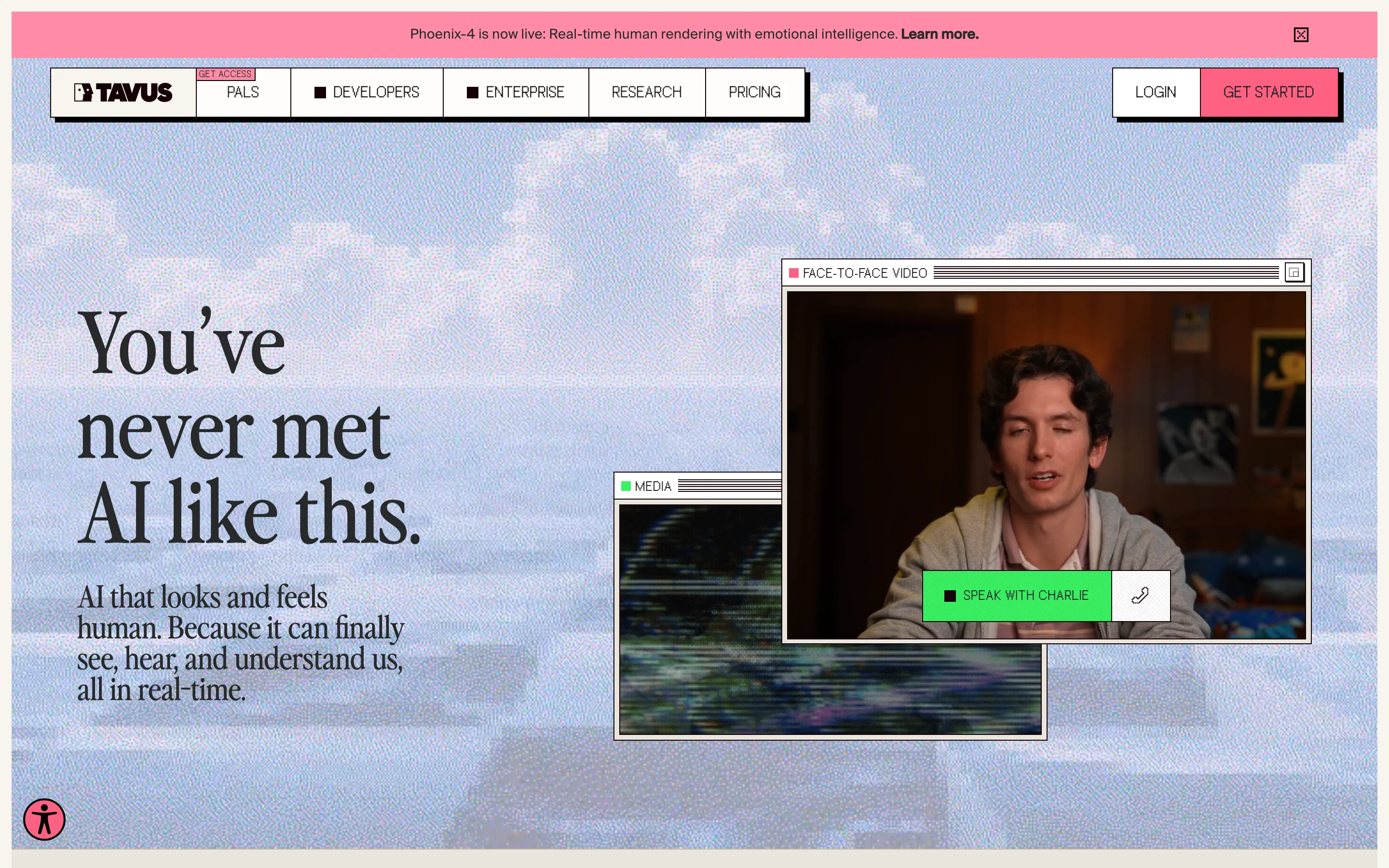The height and width of the screenshot is (868, 1389).
Task: Click the black square icon beside Developers
Action: pyautogui.click(x=320, y=93)
